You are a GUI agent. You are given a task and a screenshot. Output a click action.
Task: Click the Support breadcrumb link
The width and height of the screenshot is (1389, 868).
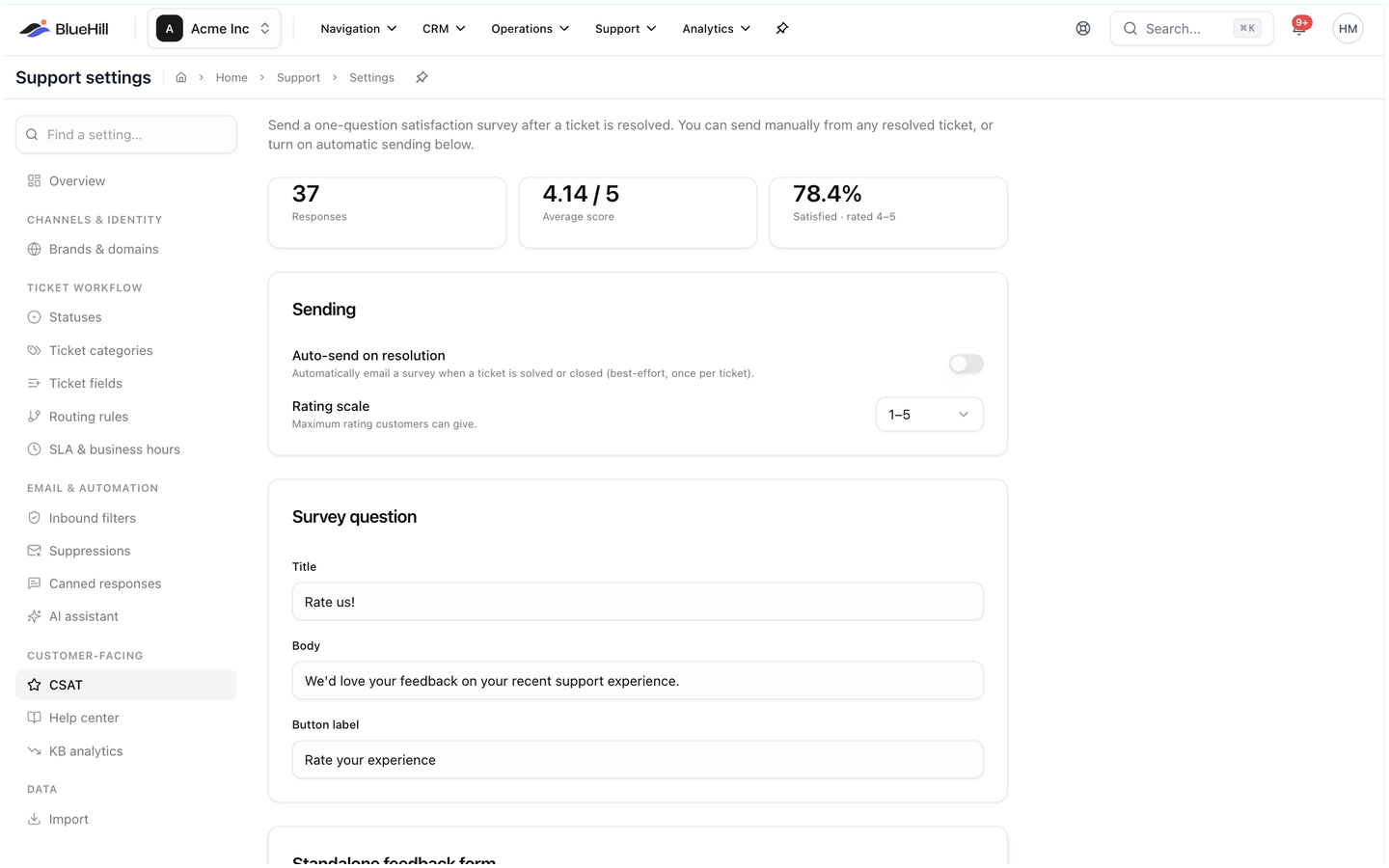pyautogui.click(x=298, y=77)
